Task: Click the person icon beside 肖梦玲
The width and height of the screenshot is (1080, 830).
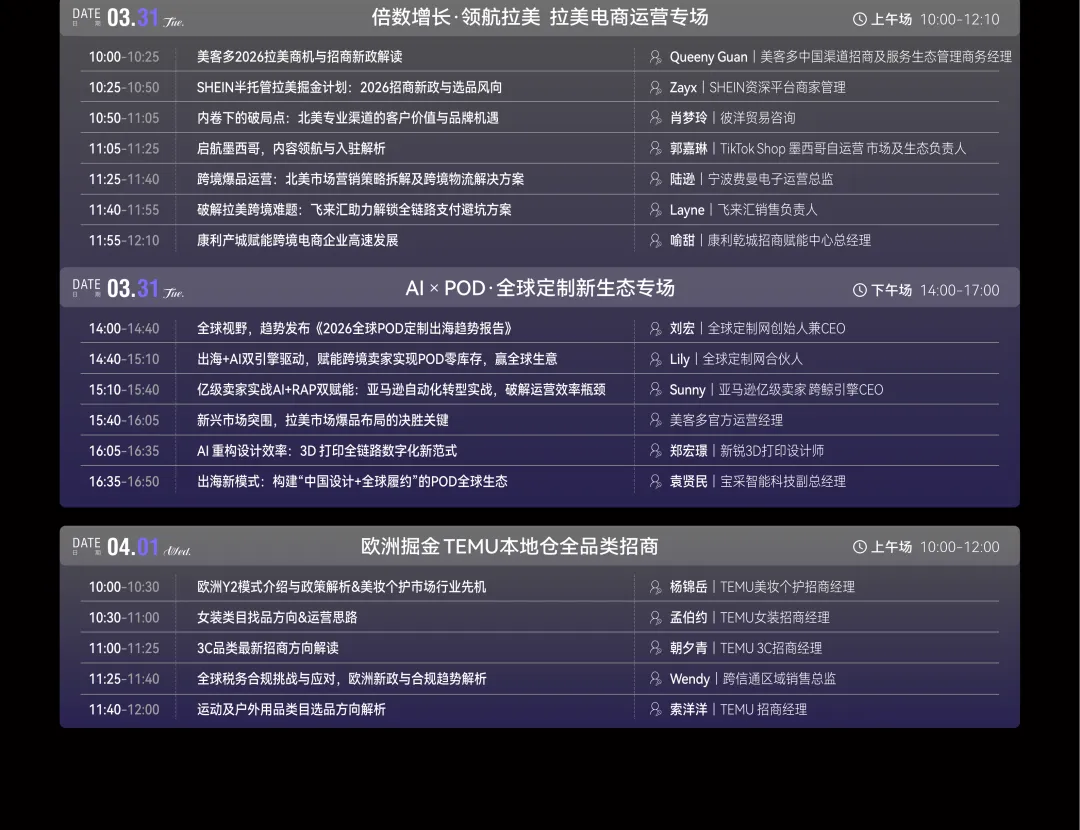Action: point(655,118)
